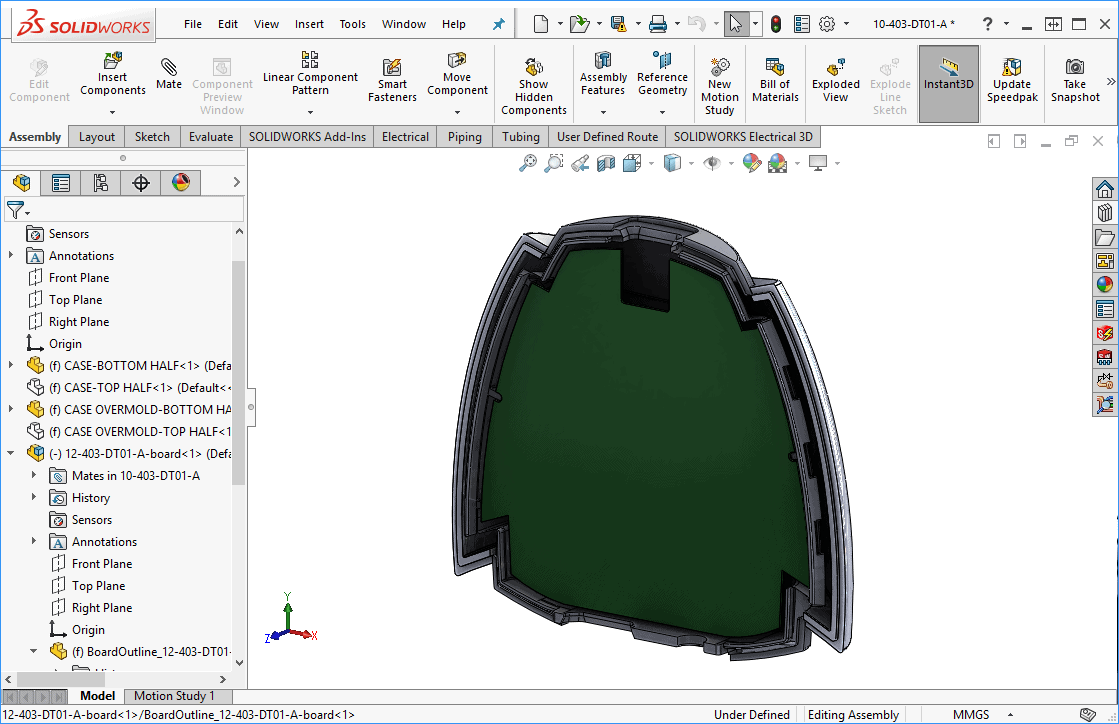
Task: Collapse the 12-403-DT01-A-board tree node
Action: point(11,454)
